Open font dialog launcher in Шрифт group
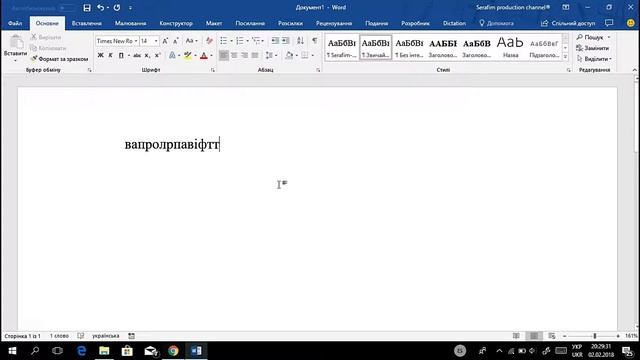 click(x=213, y=70)
